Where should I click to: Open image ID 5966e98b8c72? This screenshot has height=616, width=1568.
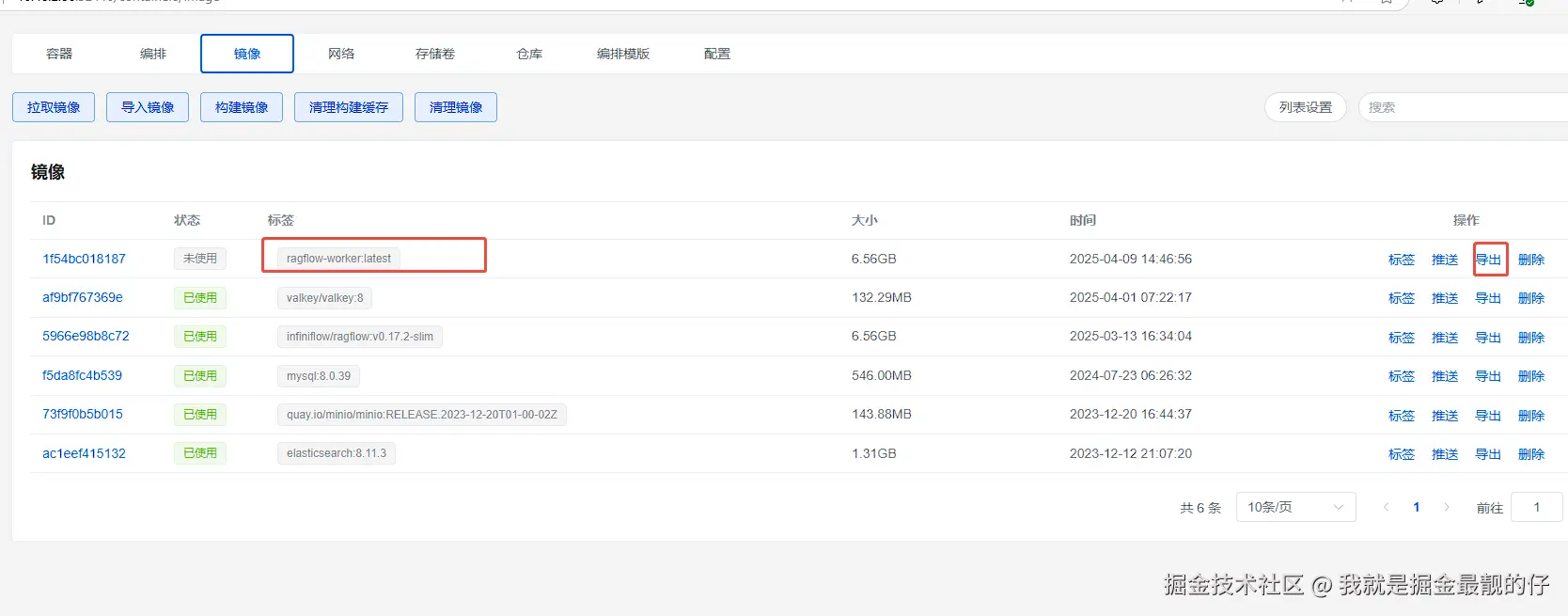coord(86,336)
